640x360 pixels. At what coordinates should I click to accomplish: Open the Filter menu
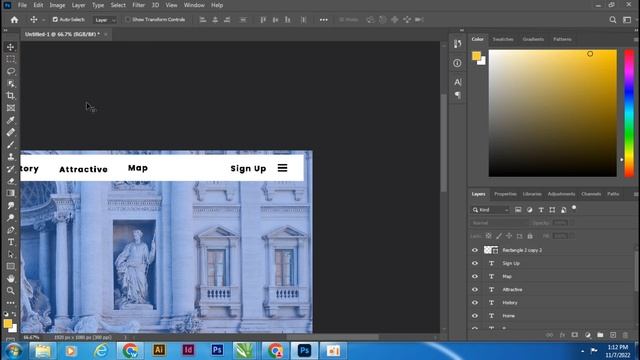pyautogui.click(x=138, y=5)
